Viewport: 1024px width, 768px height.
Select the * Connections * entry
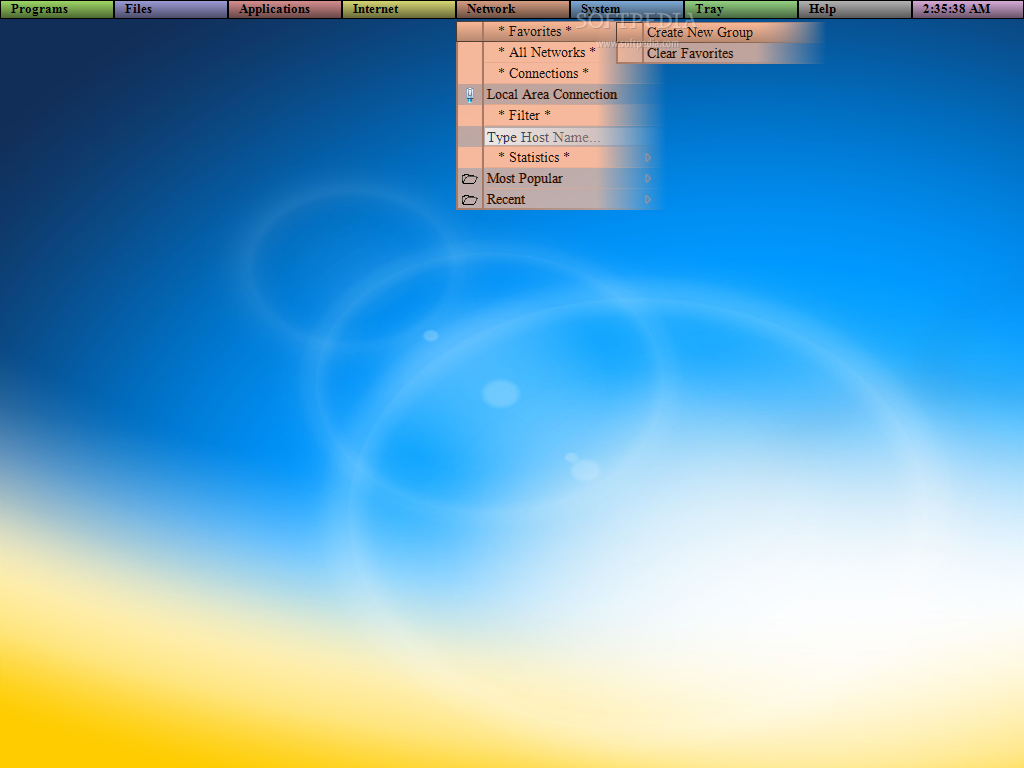click(x=559, y=73)
